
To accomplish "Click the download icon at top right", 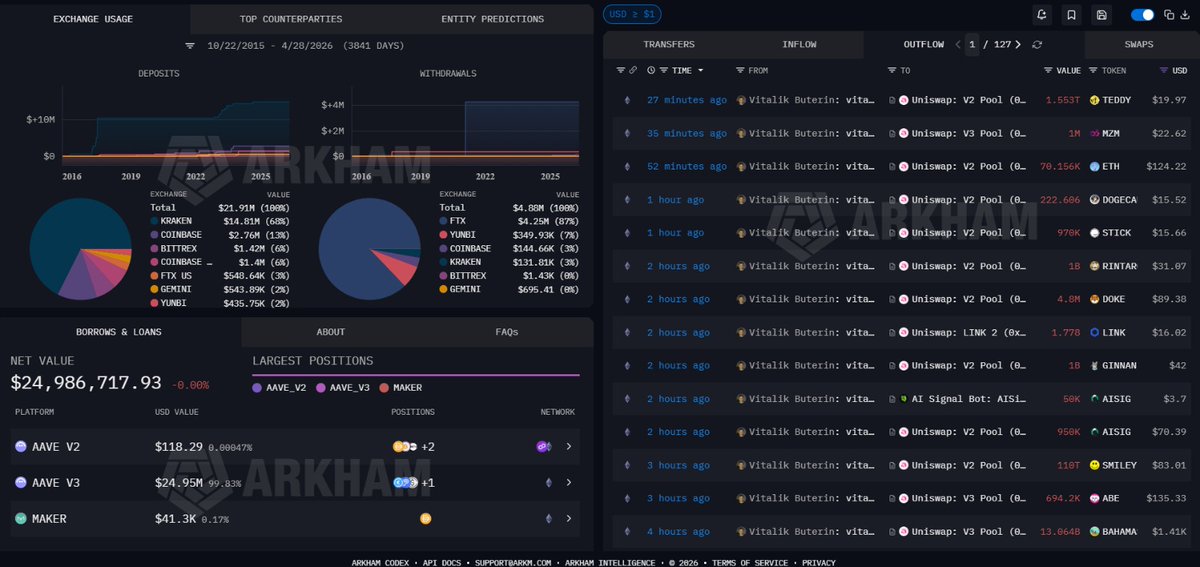I will (1184, 15).
